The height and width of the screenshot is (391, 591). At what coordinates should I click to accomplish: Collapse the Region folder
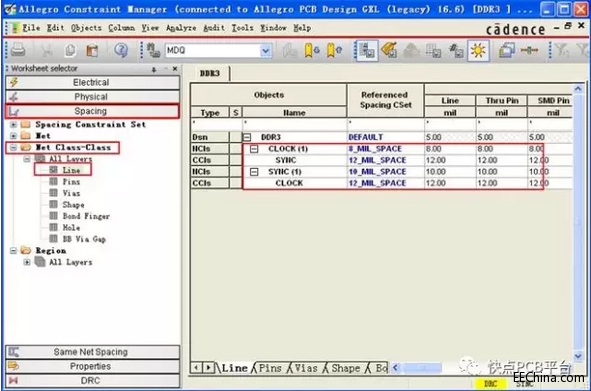(13, 250)
